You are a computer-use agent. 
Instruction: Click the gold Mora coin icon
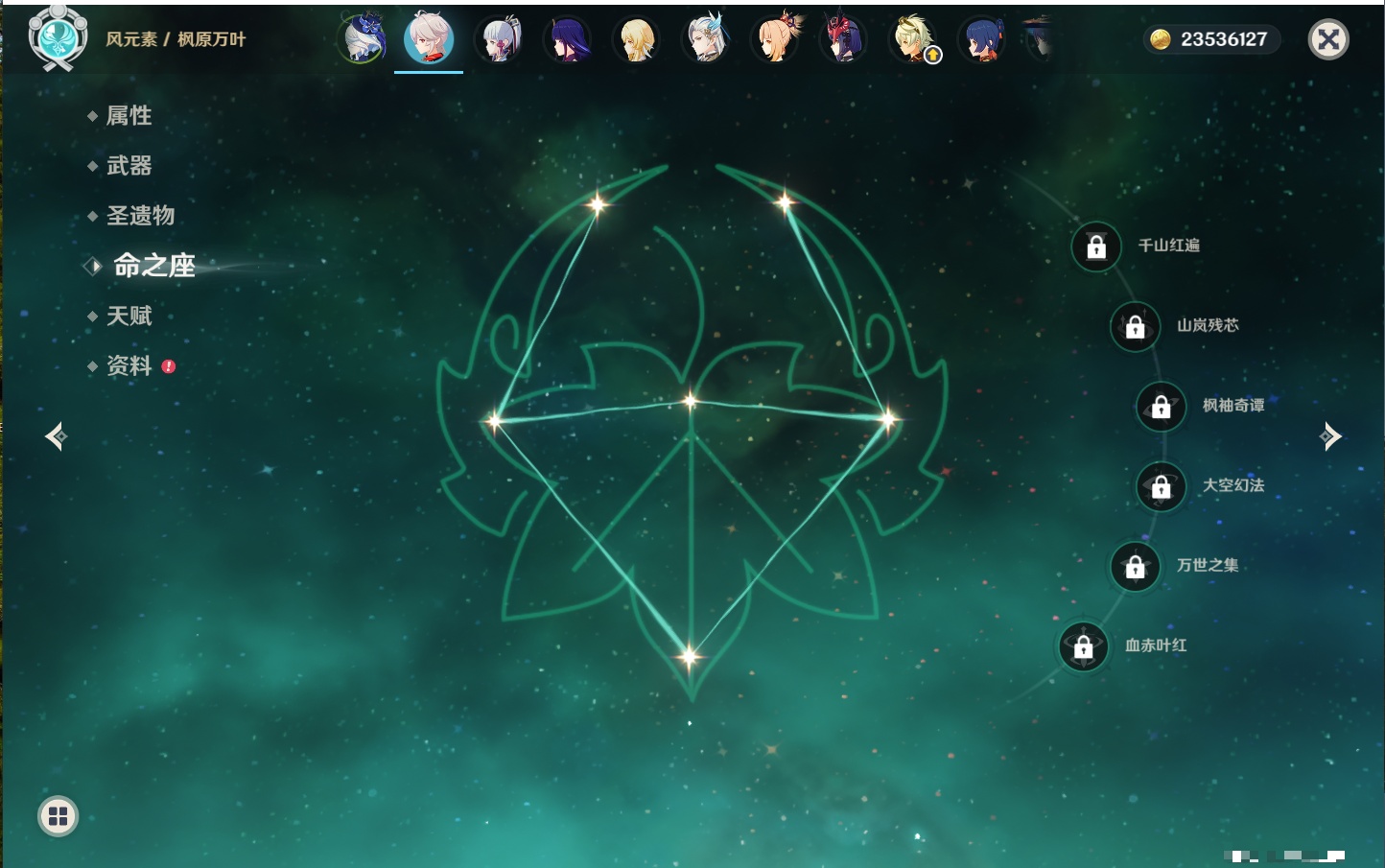coord(1161,39)
